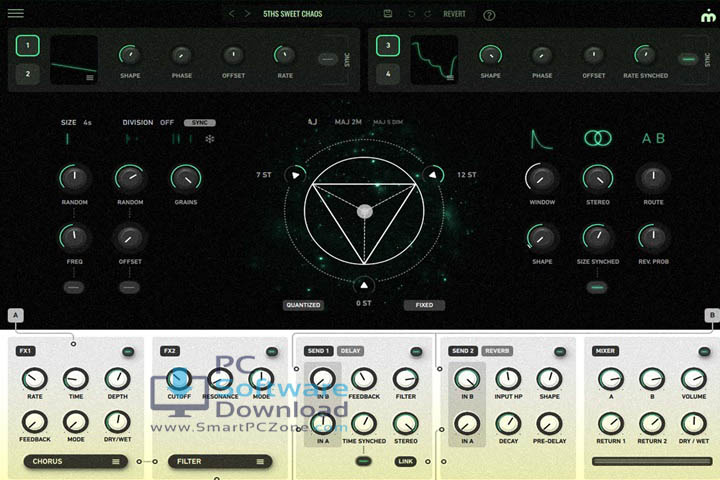Click the FX1 label button
Viewport: 720px width, 480px height.
pos(25,351)
